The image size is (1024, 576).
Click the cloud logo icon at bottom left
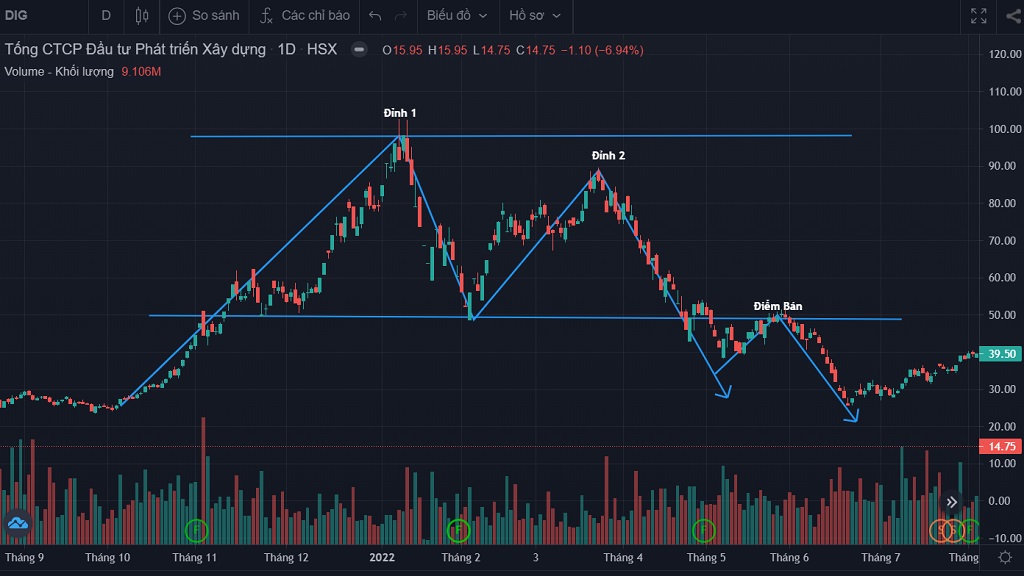point(18,523)
